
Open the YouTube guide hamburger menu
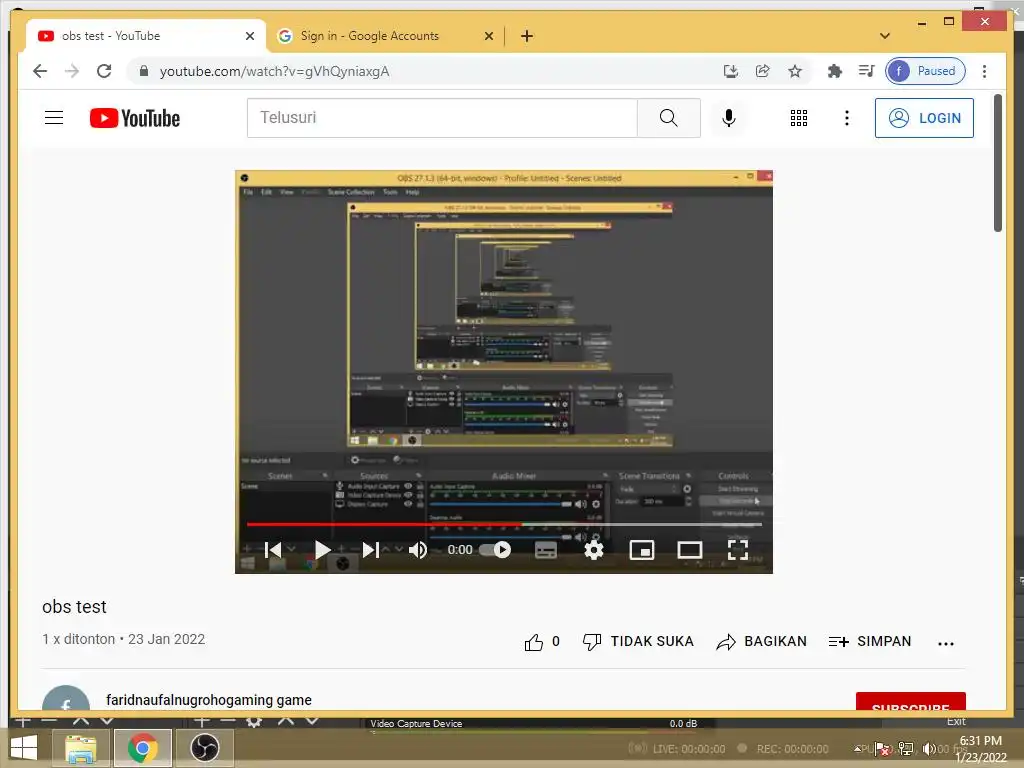point(54,118)
